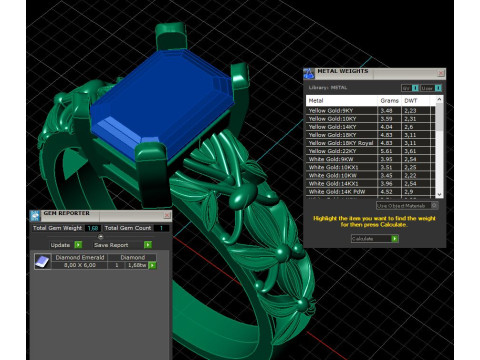Click the metal list scroll-down arrow
The height and width of the screenshot is (360, 480).
(439, 194)
